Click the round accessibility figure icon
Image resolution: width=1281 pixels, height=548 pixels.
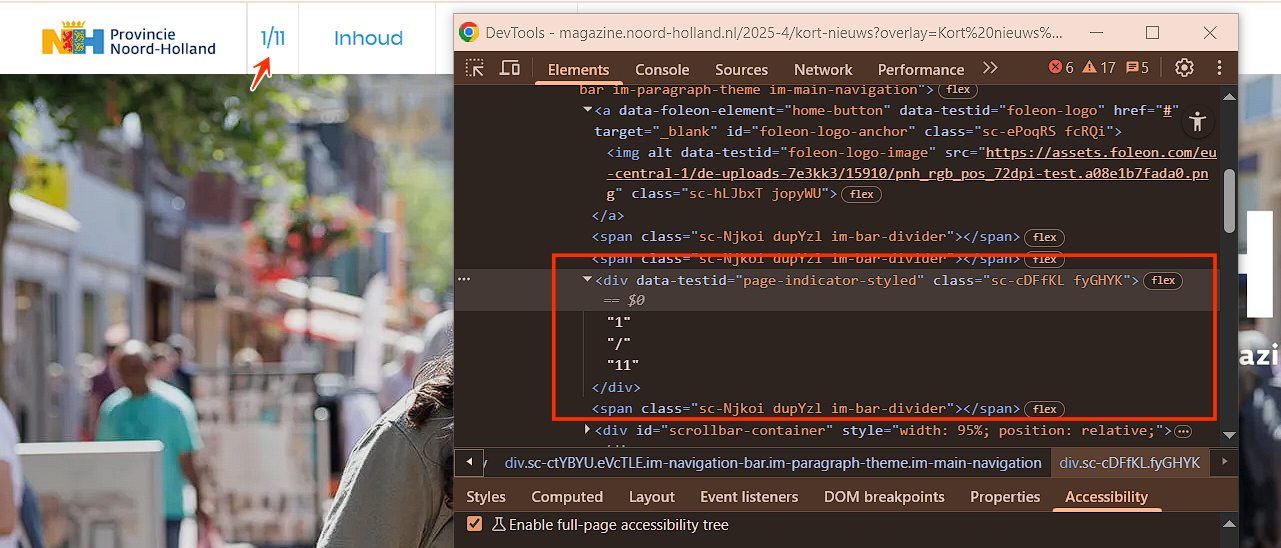pos(1197,122)
